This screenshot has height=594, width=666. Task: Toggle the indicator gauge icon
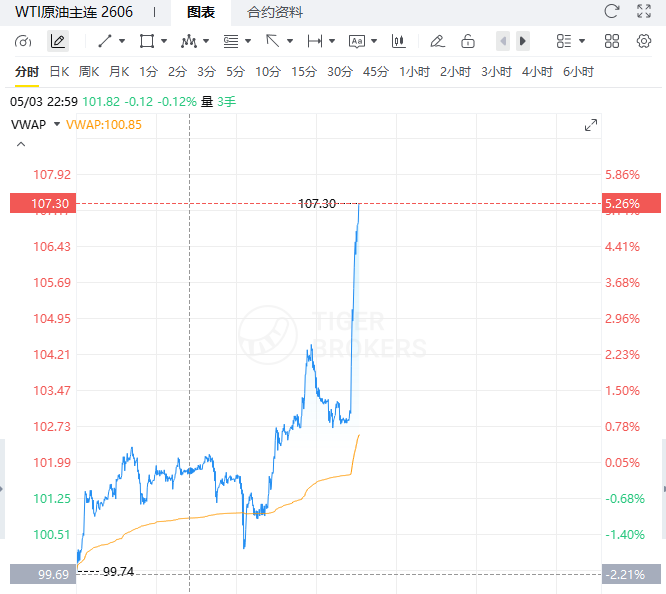pos(23,41)
